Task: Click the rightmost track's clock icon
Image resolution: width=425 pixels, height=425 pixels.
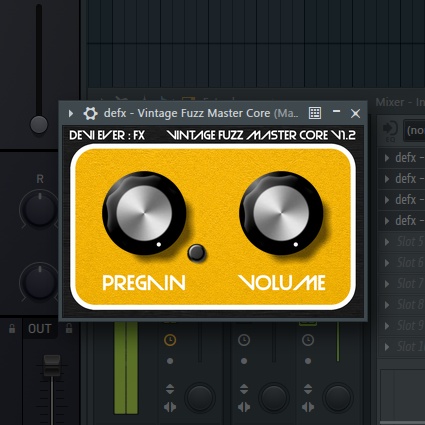Action: (x=308, y=340)
